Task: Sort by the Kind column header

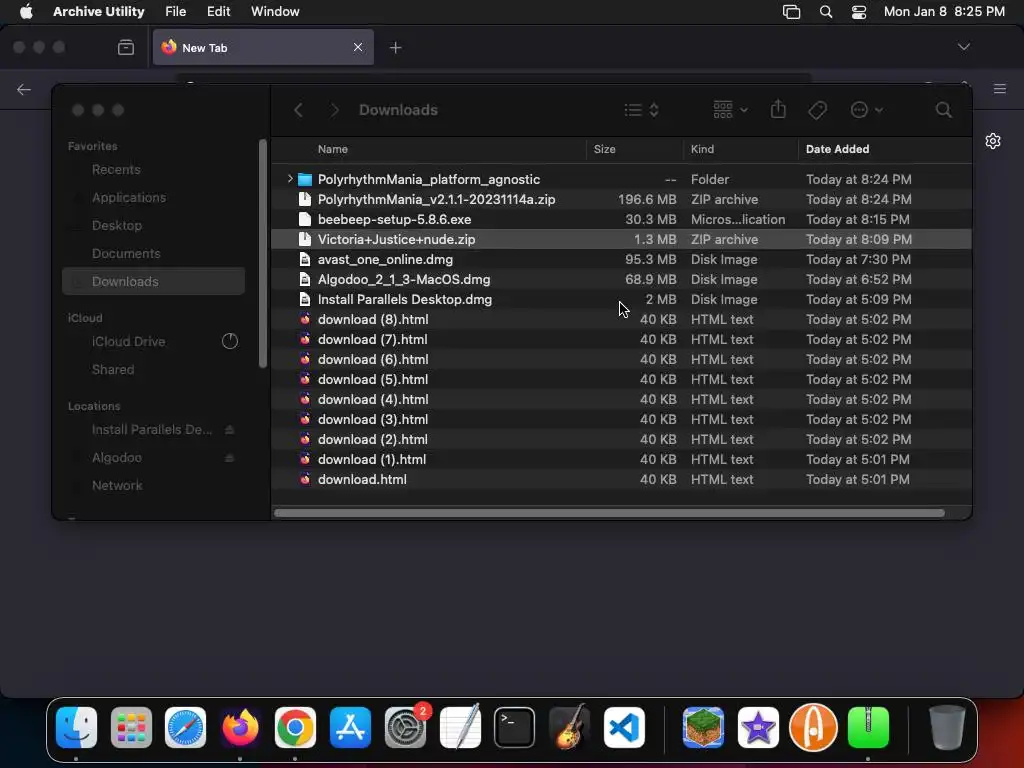Action: [x=702, y=149]
